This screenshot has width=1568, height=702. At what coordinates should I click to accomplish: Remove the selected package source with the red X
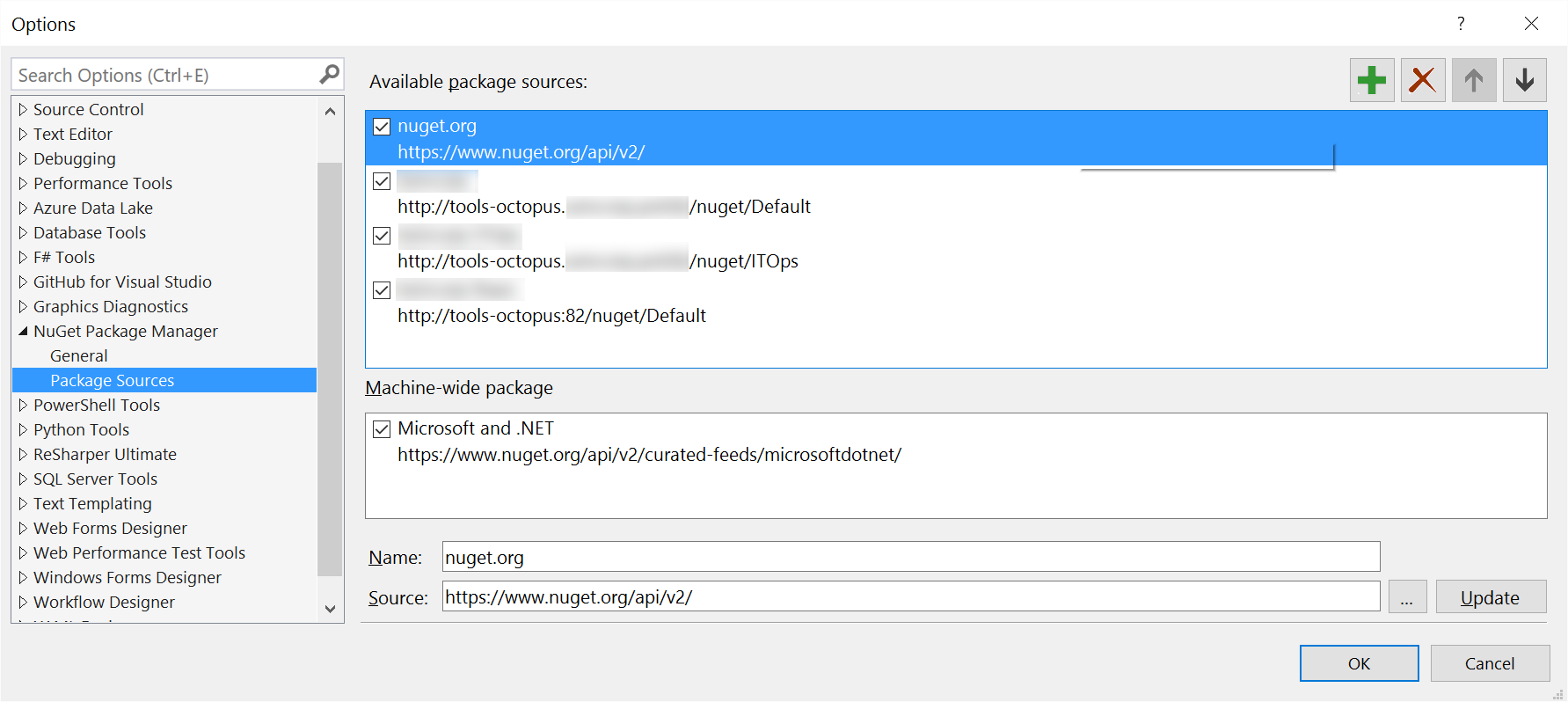(1423, 80)
